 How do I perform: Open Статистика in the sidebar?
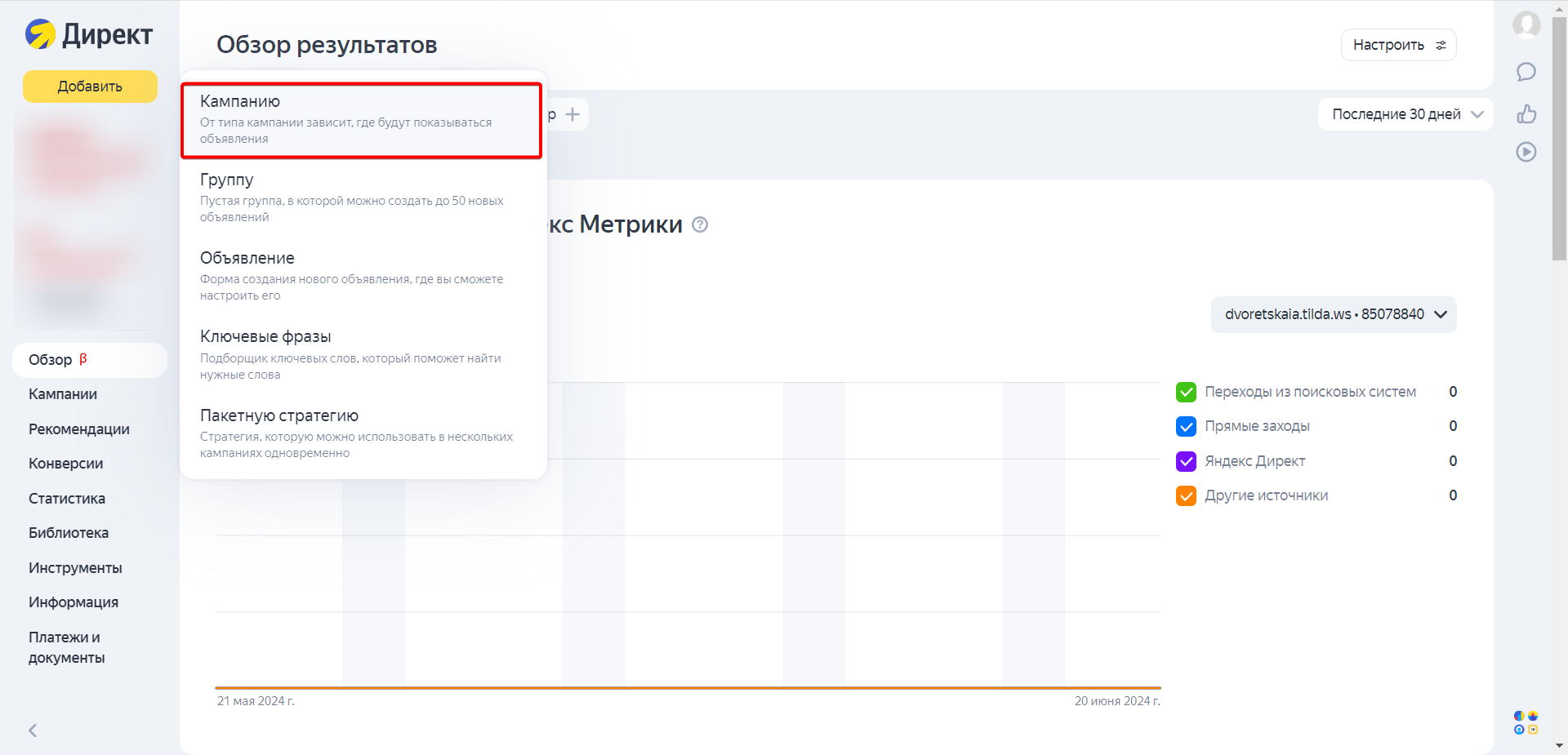coord(67,499)
